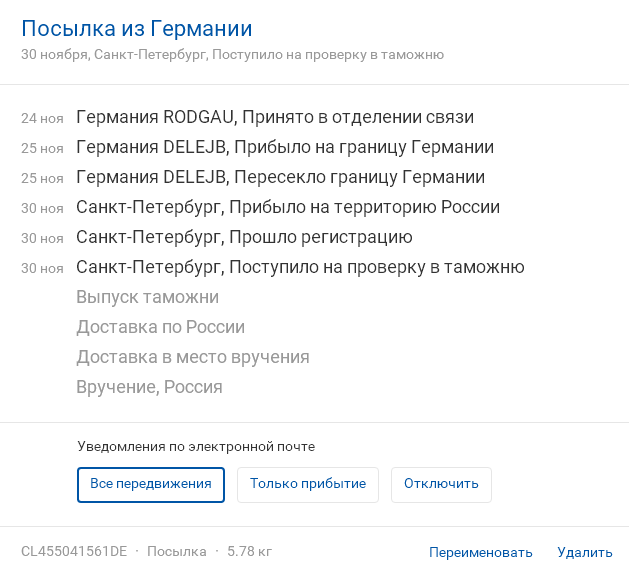Click the tracking number CL455041561DE
Viewport: 629px width, 576px height.
click(x=74, y=551)
